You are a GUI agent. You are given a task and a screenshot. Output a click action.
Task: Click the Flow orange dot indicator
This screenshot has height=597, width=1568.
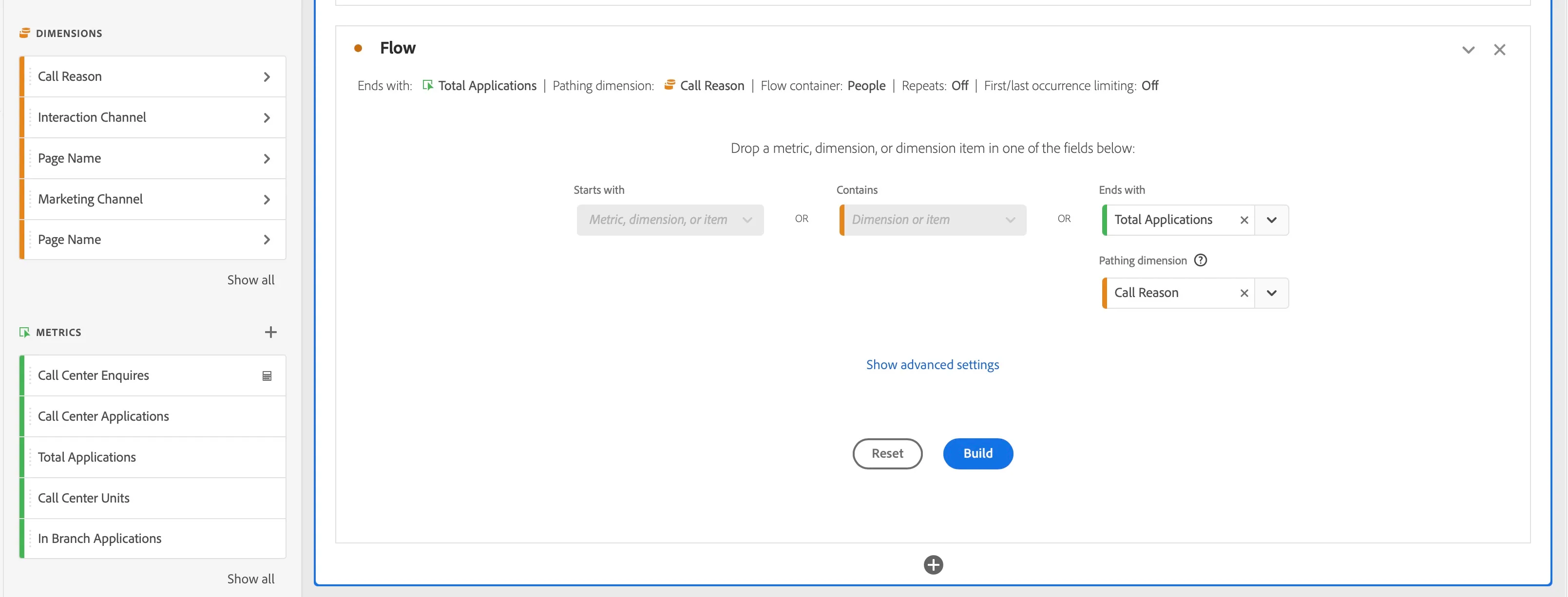pyautogui.click(x=359, y=48)
